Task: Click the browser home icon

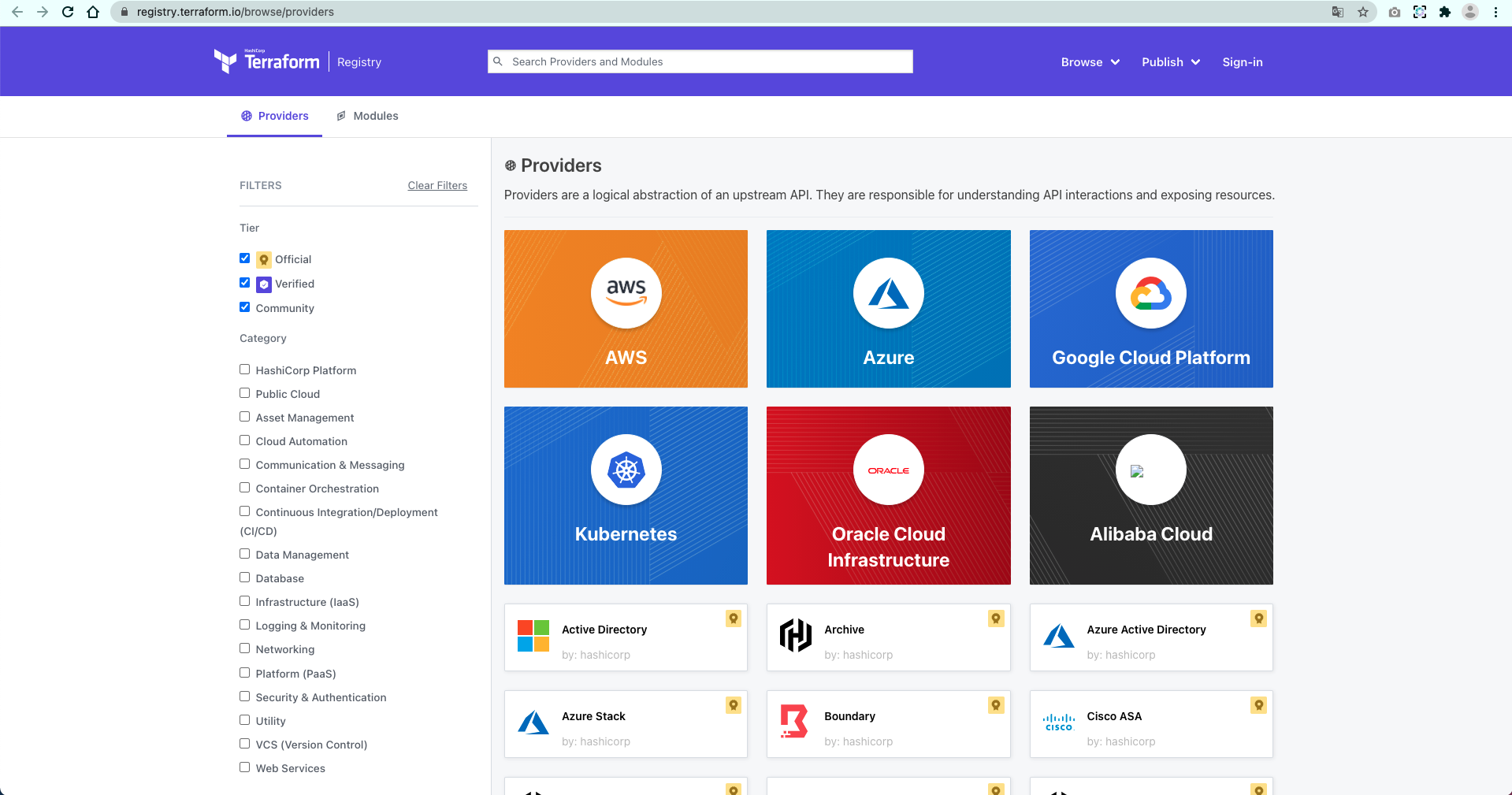Action: (93, 12)
